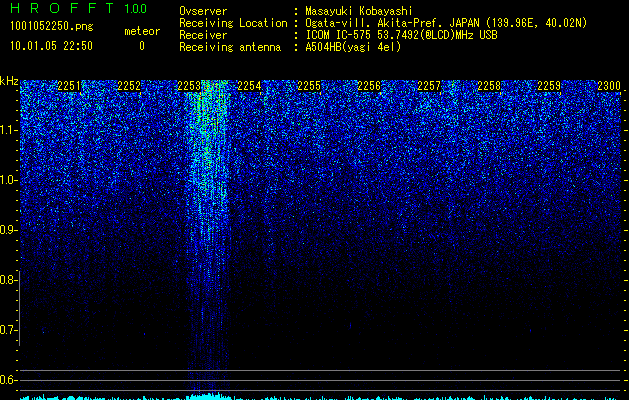Click the 2253 time marker
This screenshot has width=629, height=400.
coord(189,86)
